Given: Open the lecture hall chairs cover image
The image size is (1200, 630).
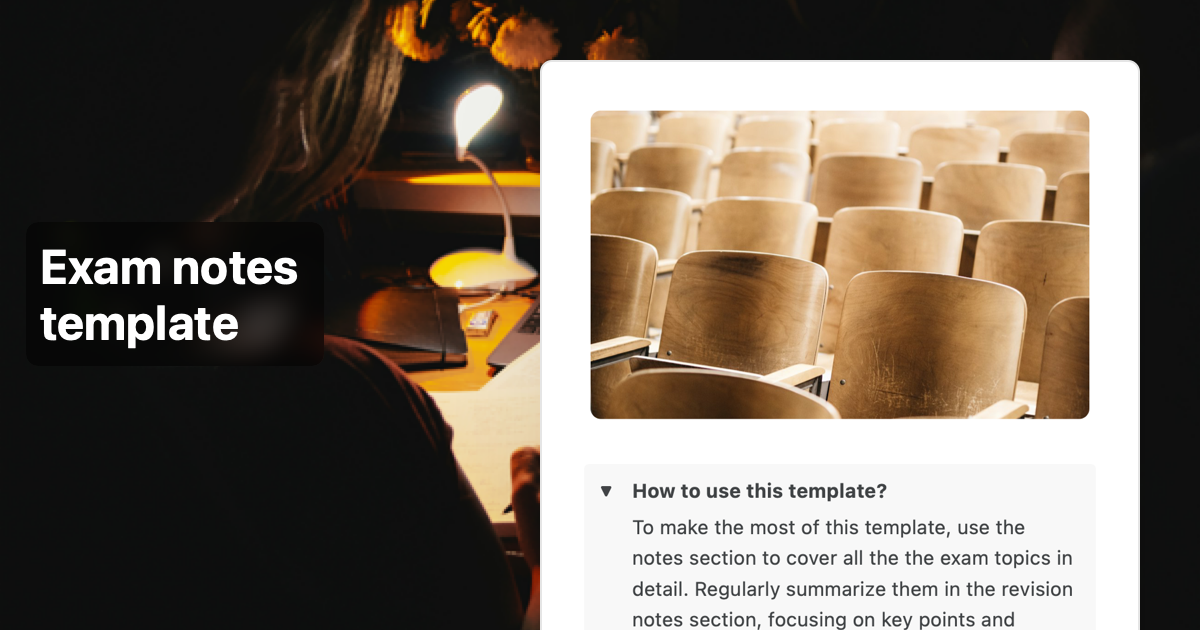Looking at the screenshot, I should pyautogui.click(x=840, y=264).
